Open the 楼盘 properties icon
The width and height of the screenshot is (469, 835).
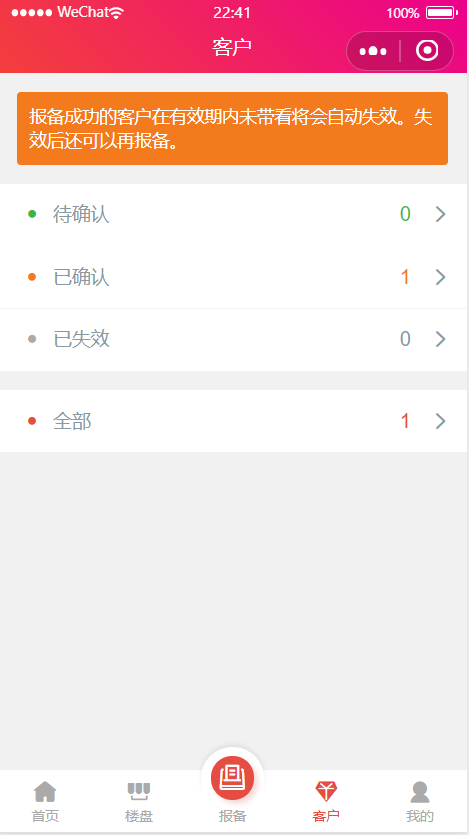(139, 791)
